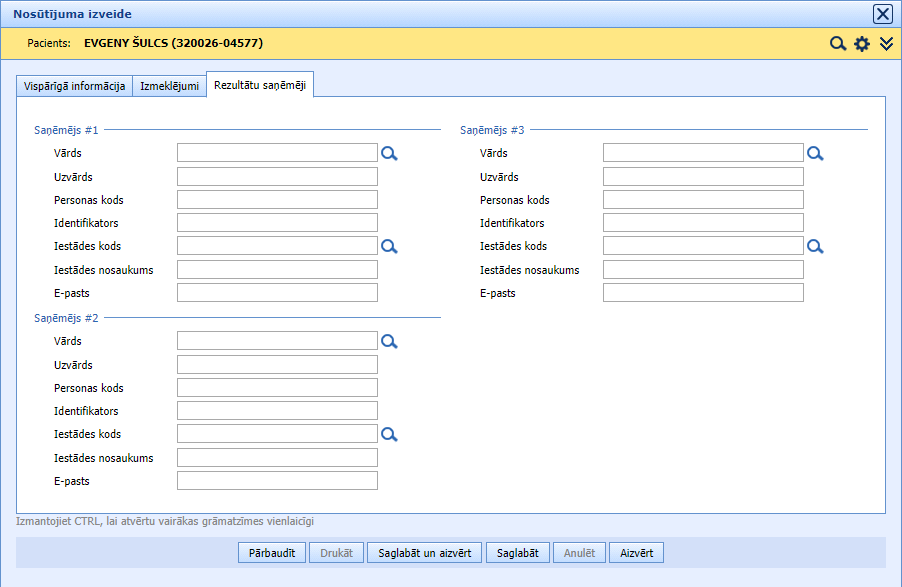Click lookup icon next to Saņēmējs #1 Vārds

click(x=390, y=153)
